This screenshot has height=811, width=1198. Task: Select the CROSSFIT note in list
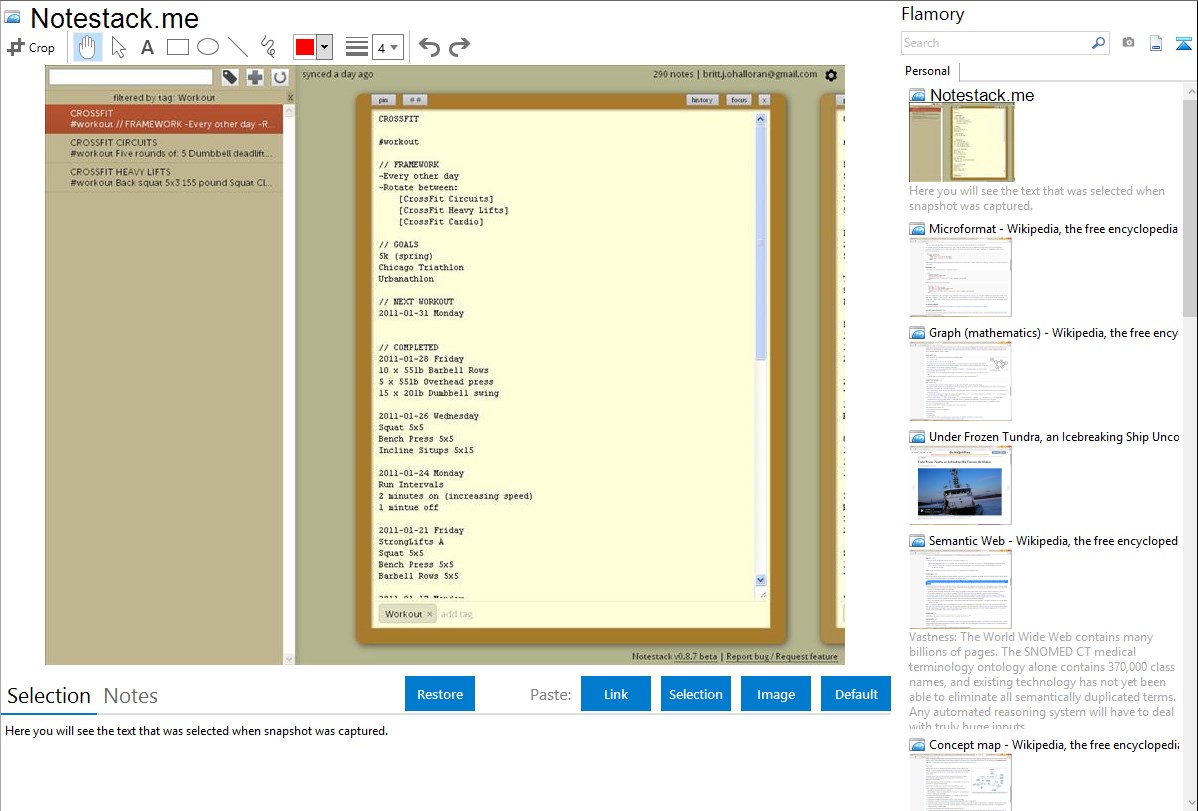tap(164, 118)
